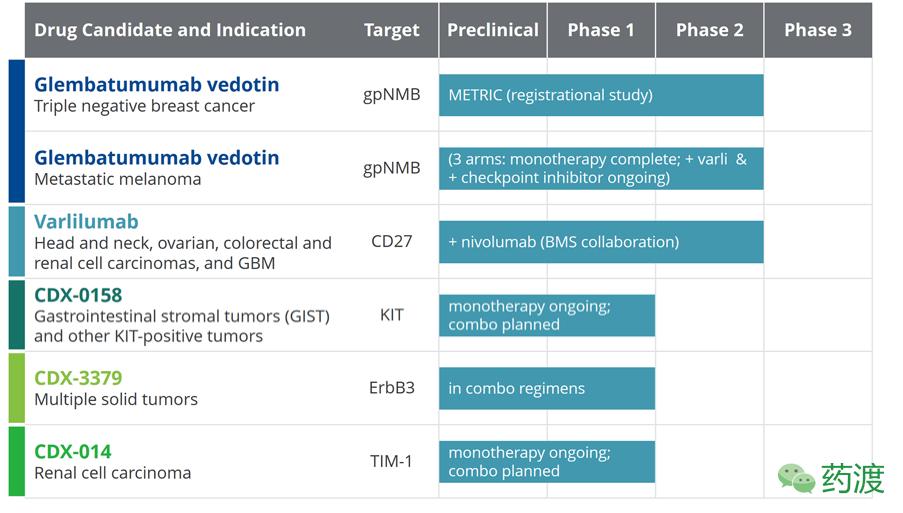Open the CDX-0158 drug candidate
Screen dimensions: 903x513
click(78, 295)
